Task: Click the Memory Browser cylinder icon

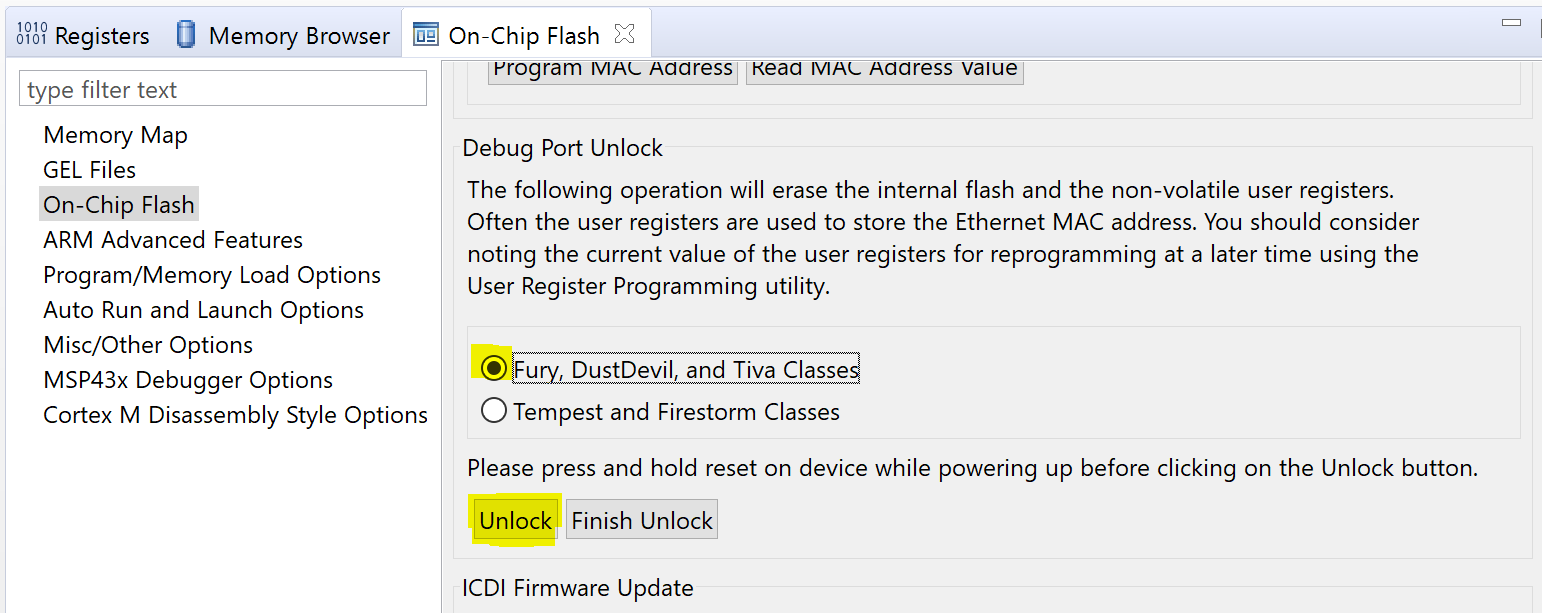Action: 186,35
